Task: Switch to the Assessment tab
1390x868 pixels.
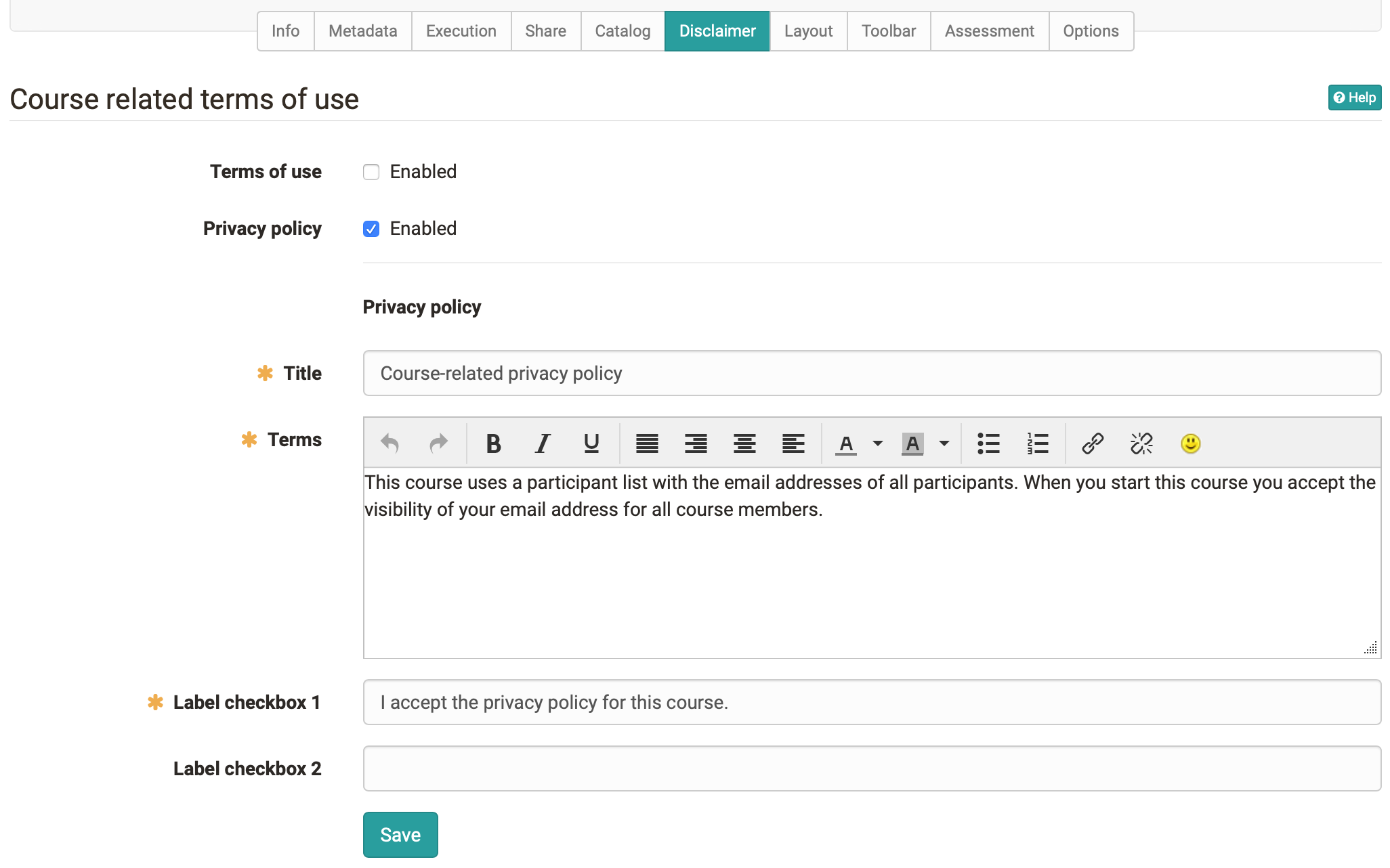Action: coord(988,31)
